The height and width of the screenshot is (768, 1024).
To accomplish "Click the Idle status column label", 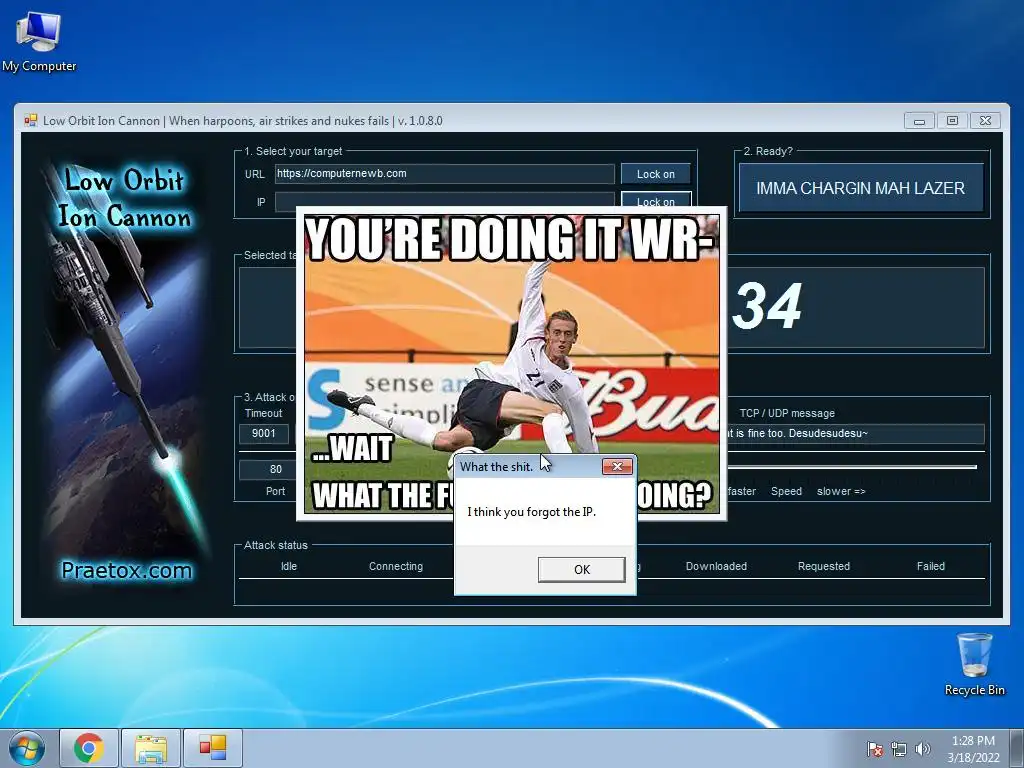I will click(x=289, y=566).
